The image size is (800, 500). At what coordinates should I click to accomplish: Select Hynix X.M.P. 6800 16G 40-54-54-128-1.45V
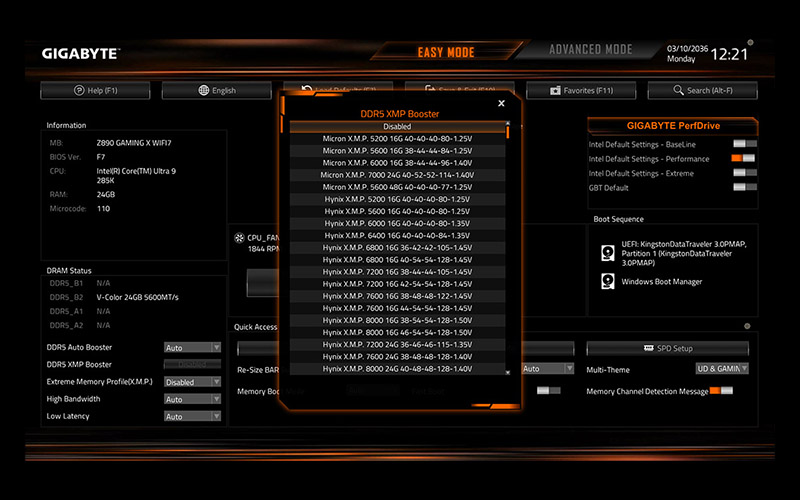(x=397, y=260)
